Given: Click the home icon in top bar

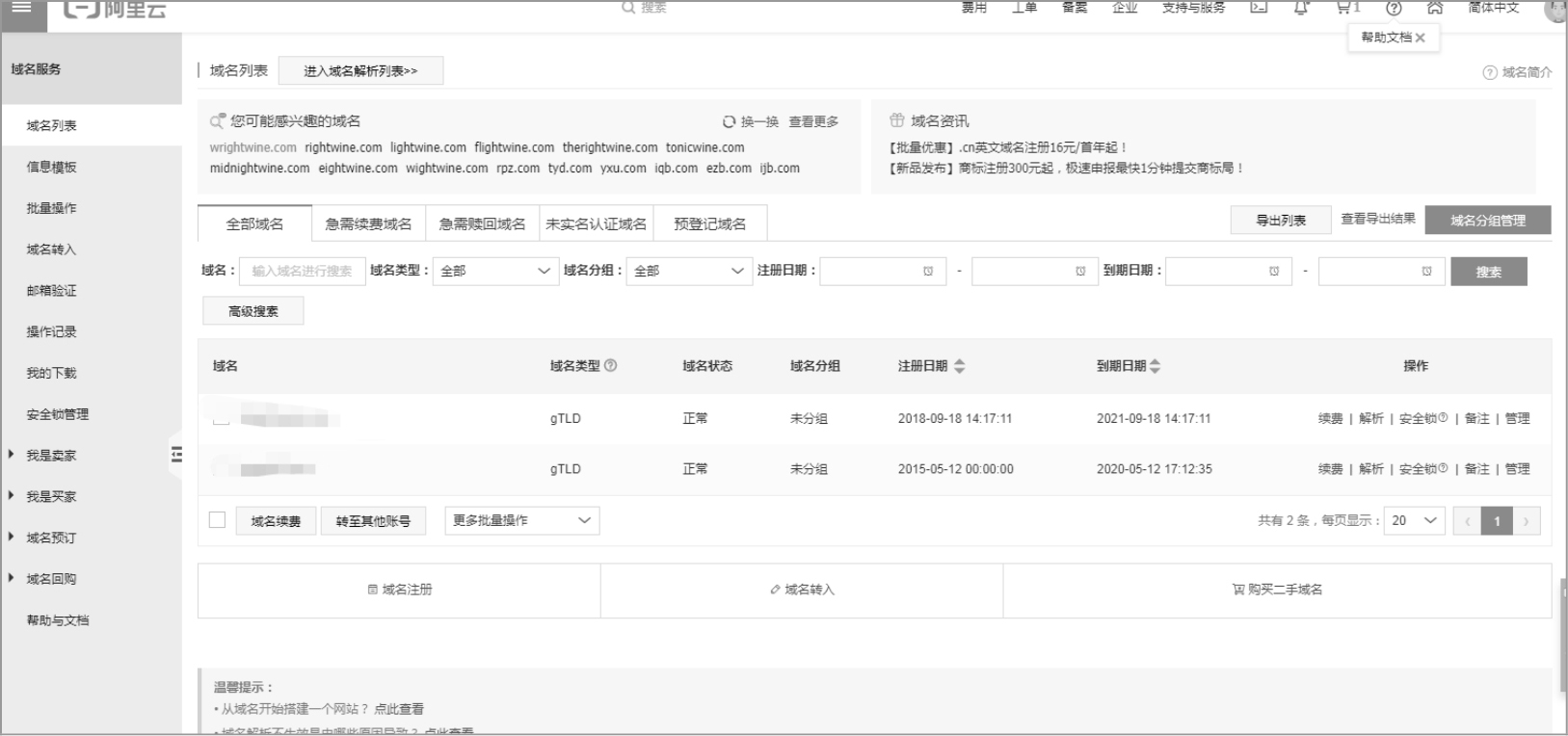Looking at the screenshot, I should (x=1435, y=8).
